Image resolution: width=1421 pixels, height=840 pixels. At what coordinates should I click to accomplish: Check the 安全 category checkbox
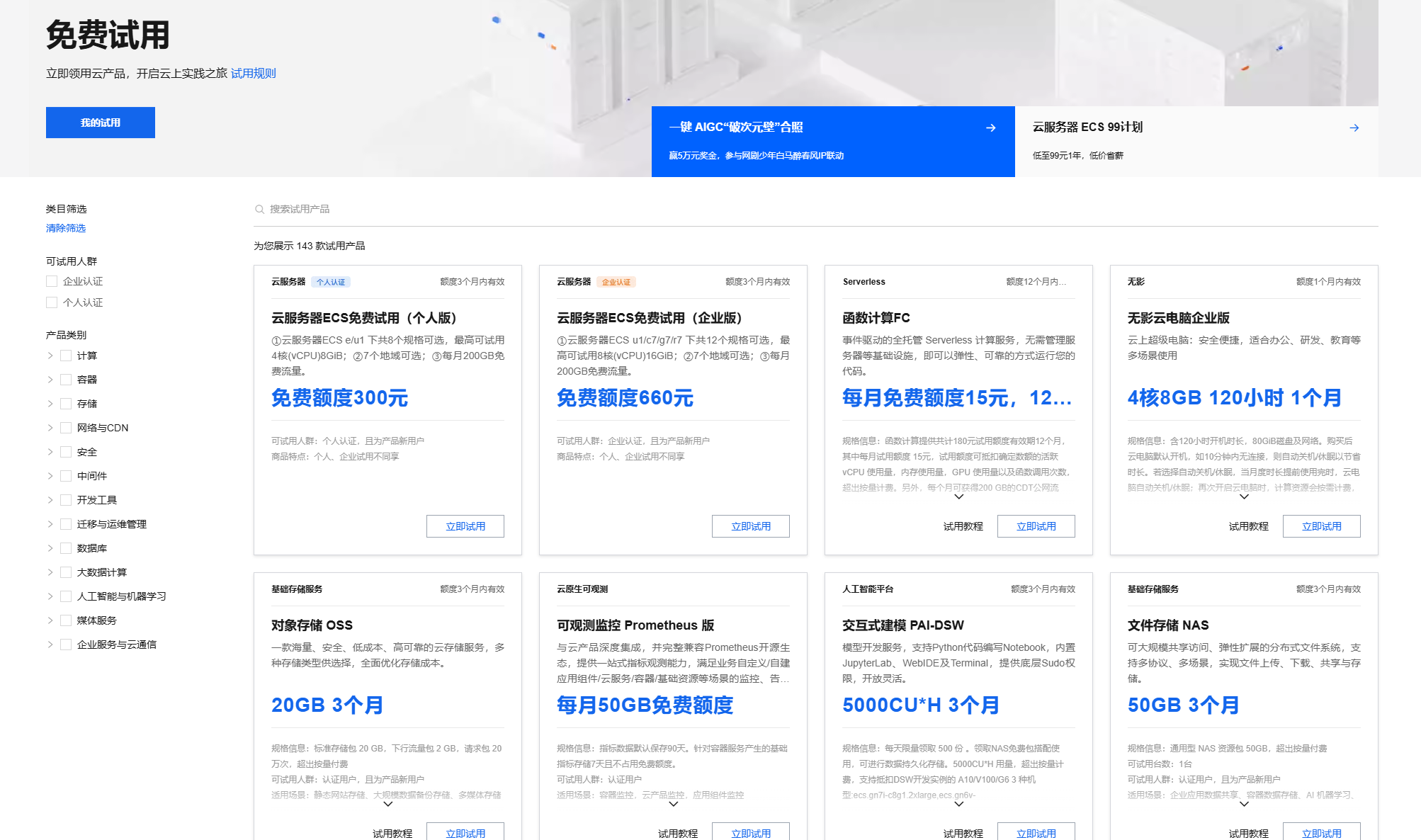click(66, 452)
